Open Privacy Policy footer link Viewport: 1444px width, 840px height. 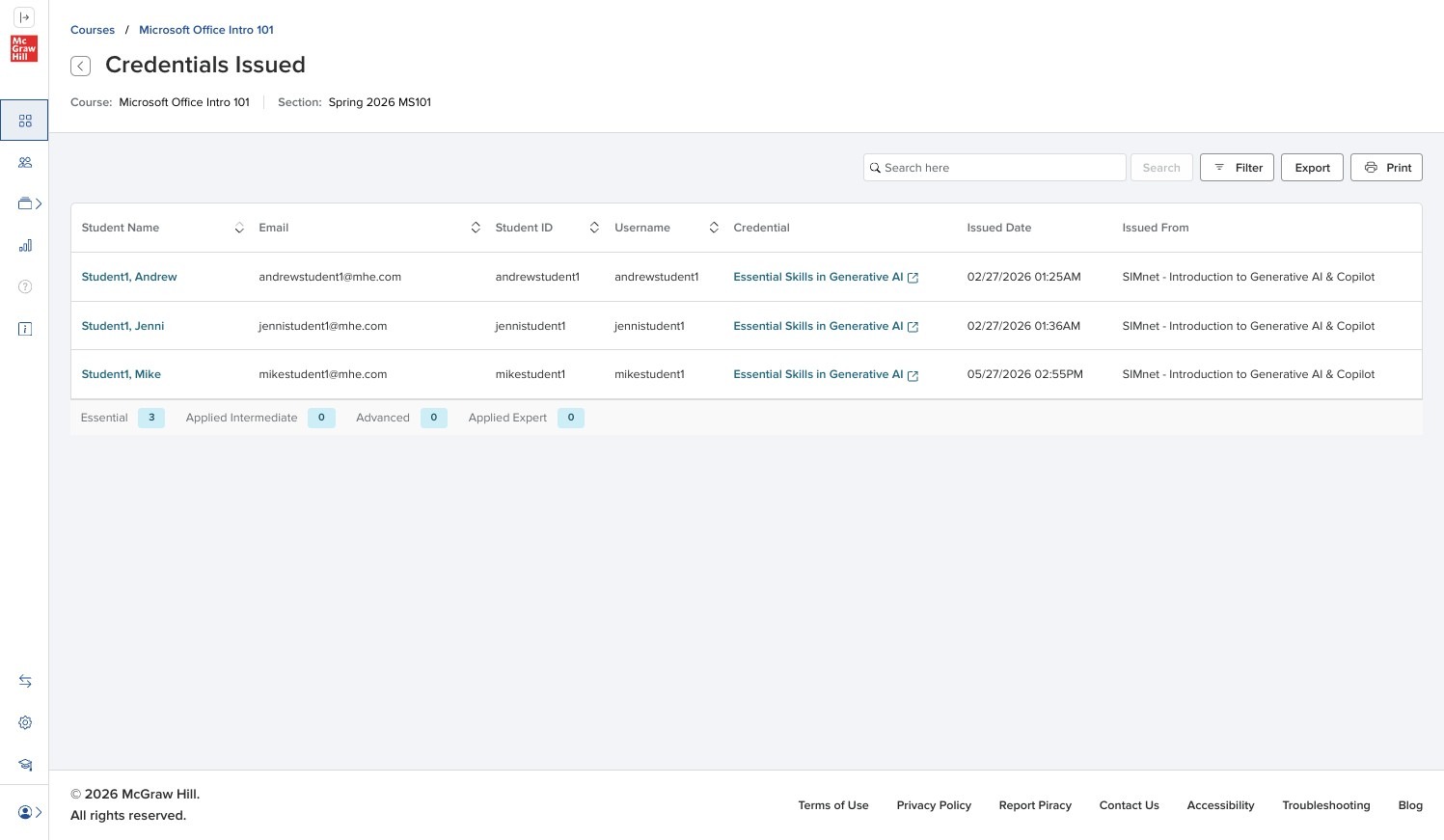click(934, 805)
